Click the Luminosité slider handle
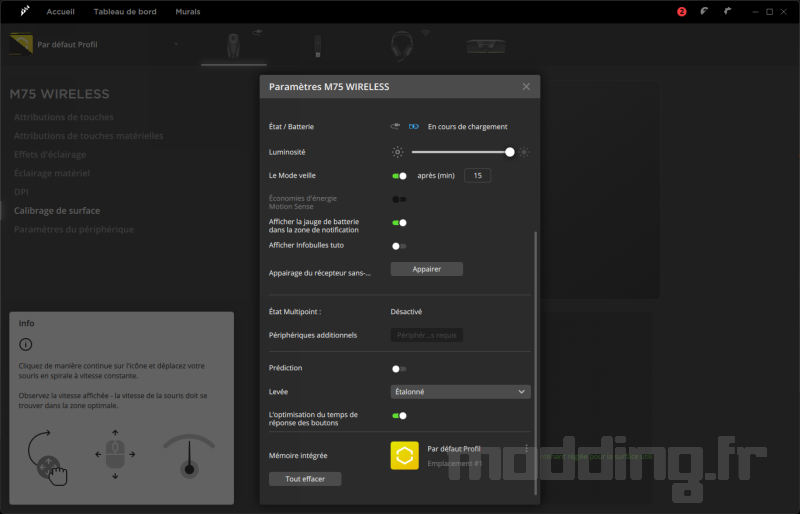Image resolution: width=800 pixels, height=514 pixels. 510,152
